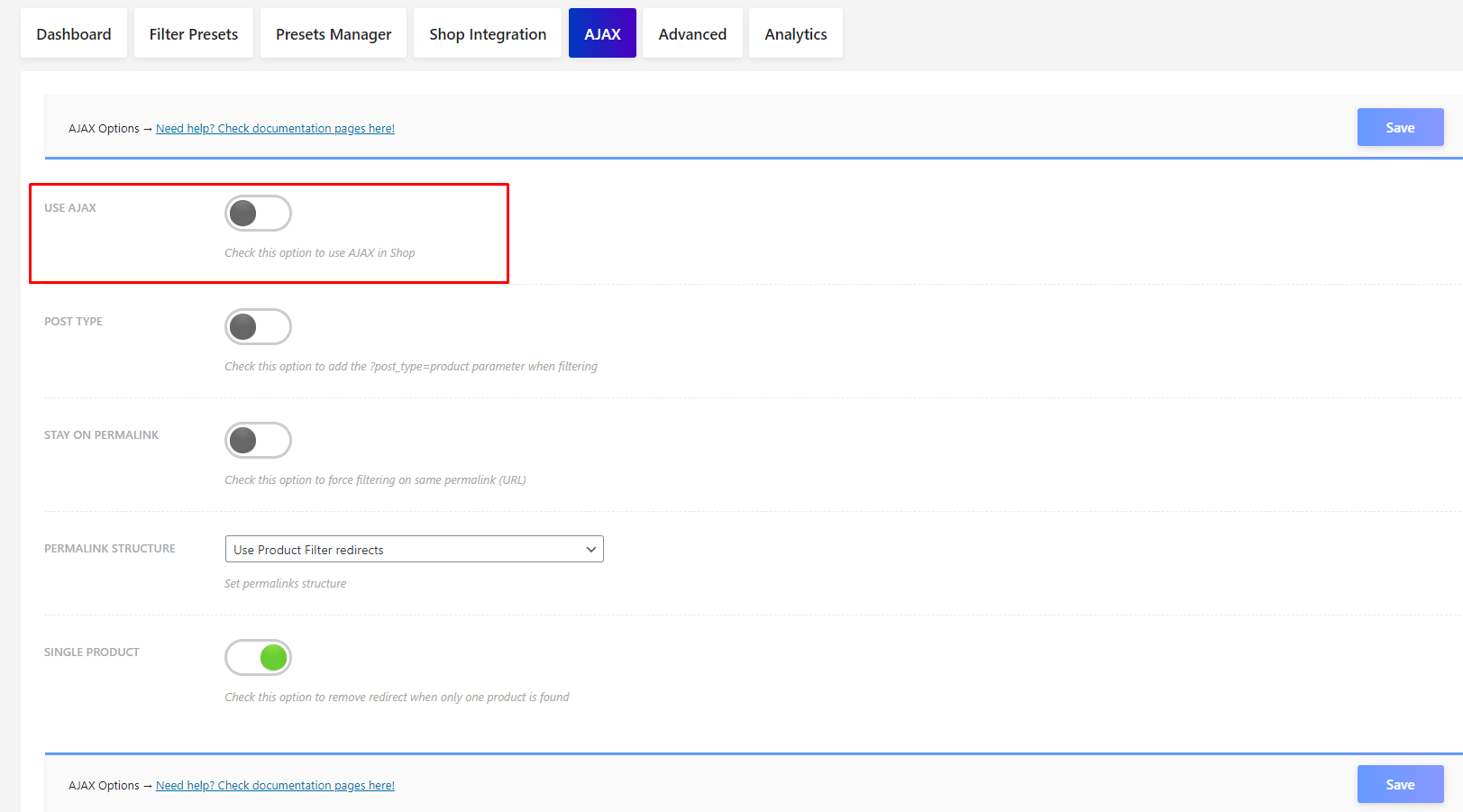Image resolution: width=1463 pixels, height=812 pixels.
Task: Enable the Stay on Permalink toggle
Action: [x=258, y=441]
